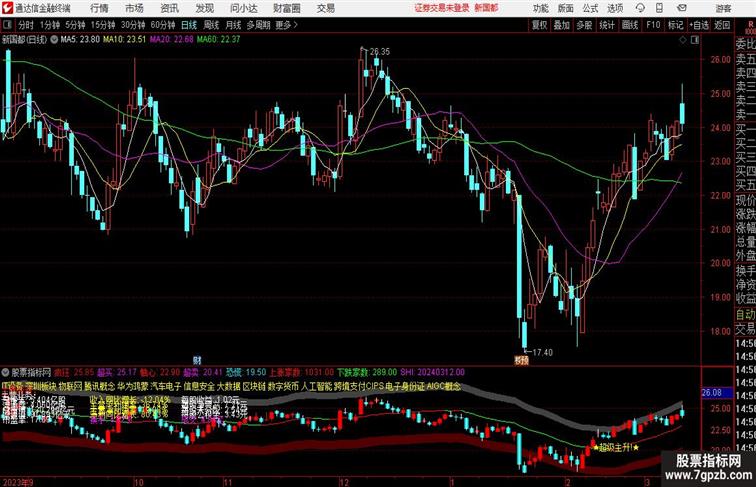Open the 股票指标网 indicator dropdown circle
This screenshot has width=756, height=487.
[5, 372]
